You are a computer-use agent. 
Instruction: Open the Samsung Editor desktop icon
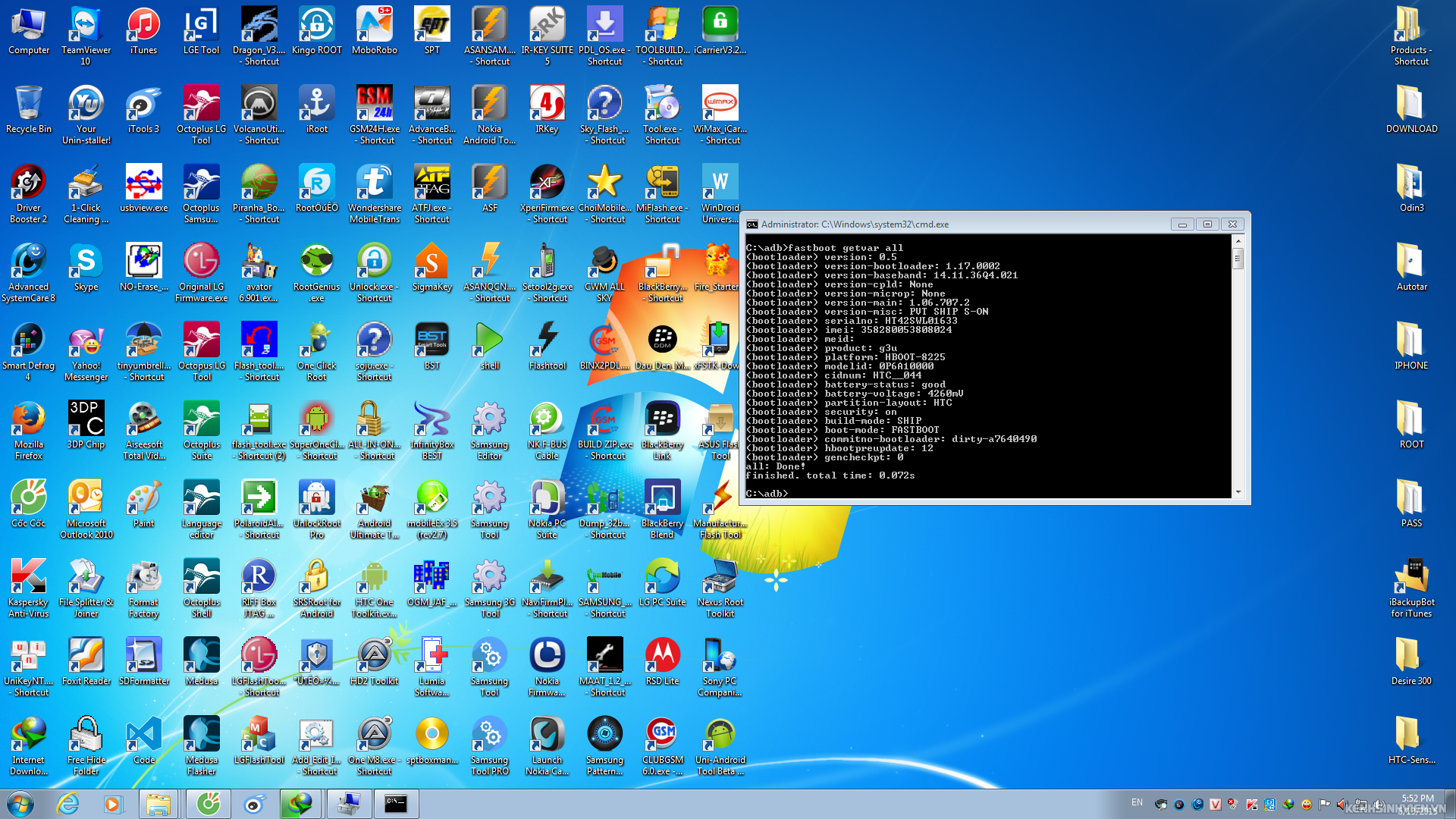(x=489, y=430)
